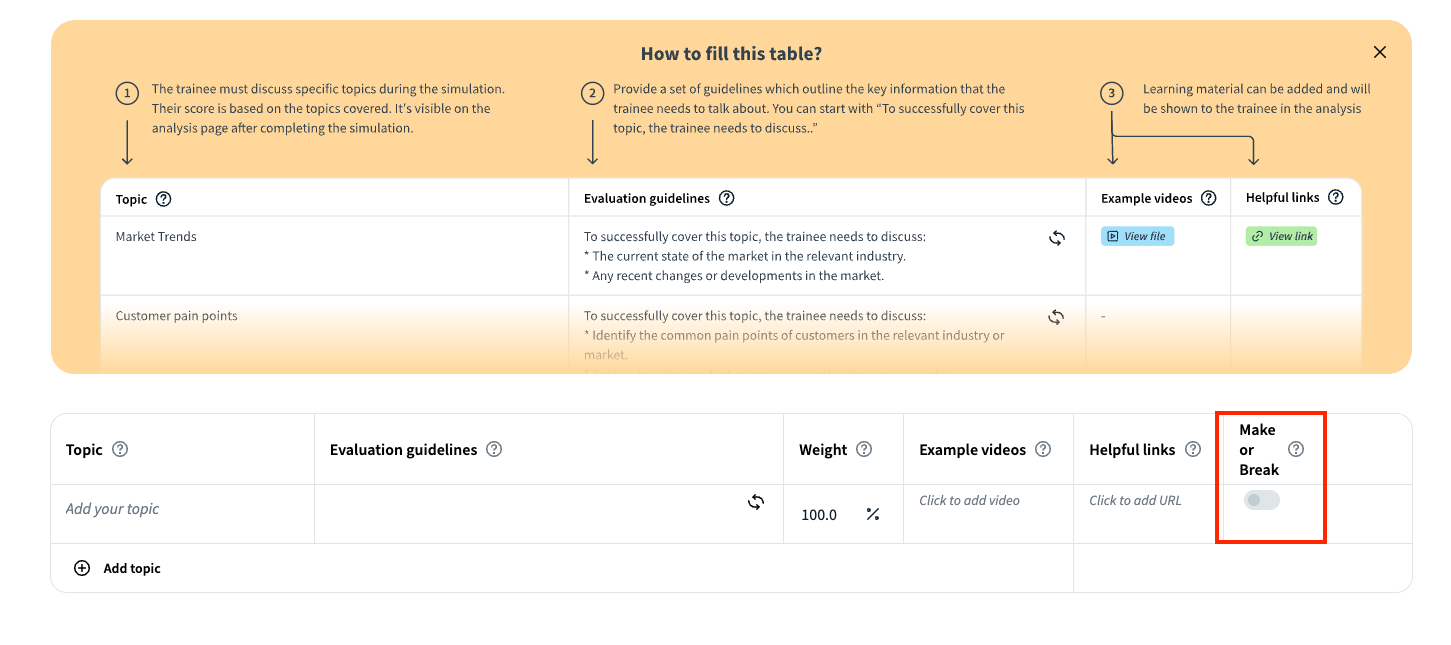The width and height of the screenshot is (1451, 645).
Task: Edit the 100.0 weight percentage value
Action: pos(819,515)
